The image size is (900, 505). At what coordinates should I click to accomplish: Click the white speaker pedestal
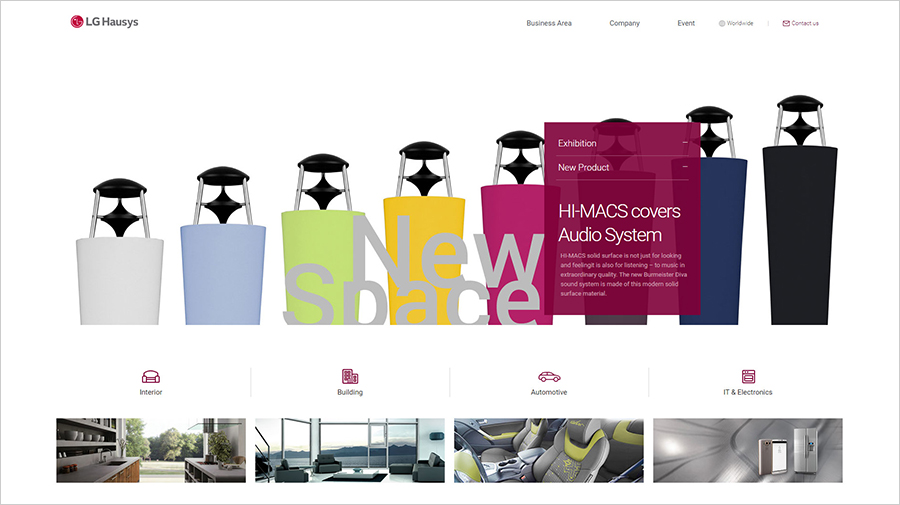(119, 281)
